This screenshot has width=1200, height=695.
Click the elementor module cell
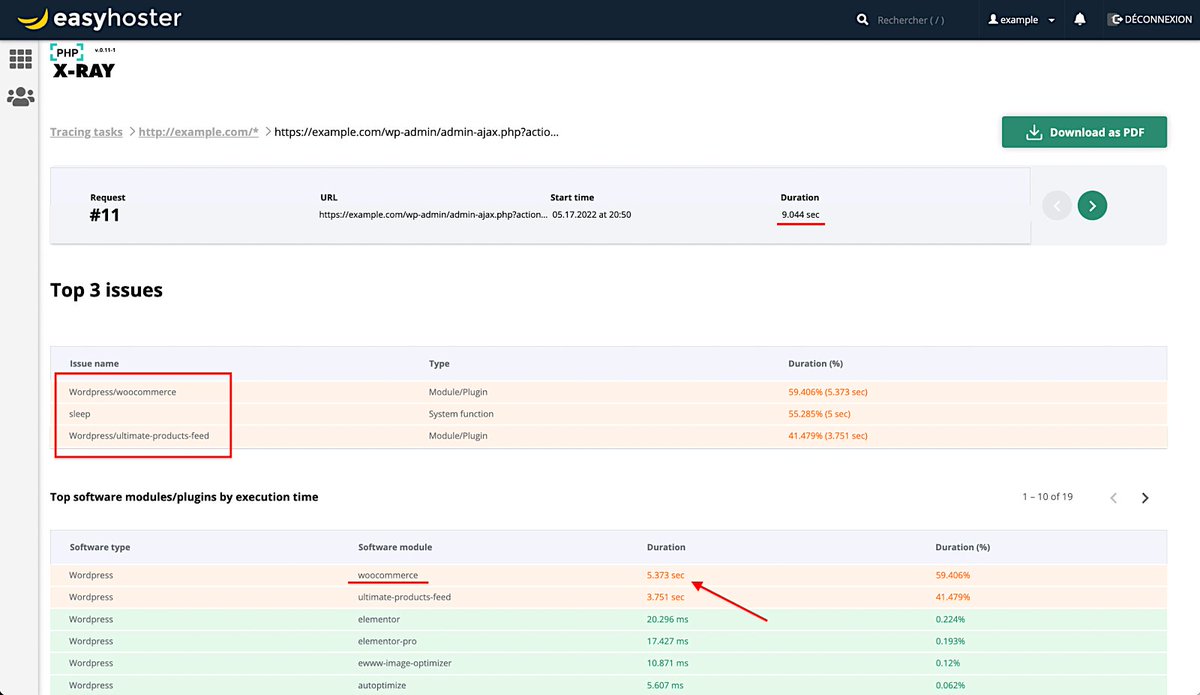click(x=380, y=619)
